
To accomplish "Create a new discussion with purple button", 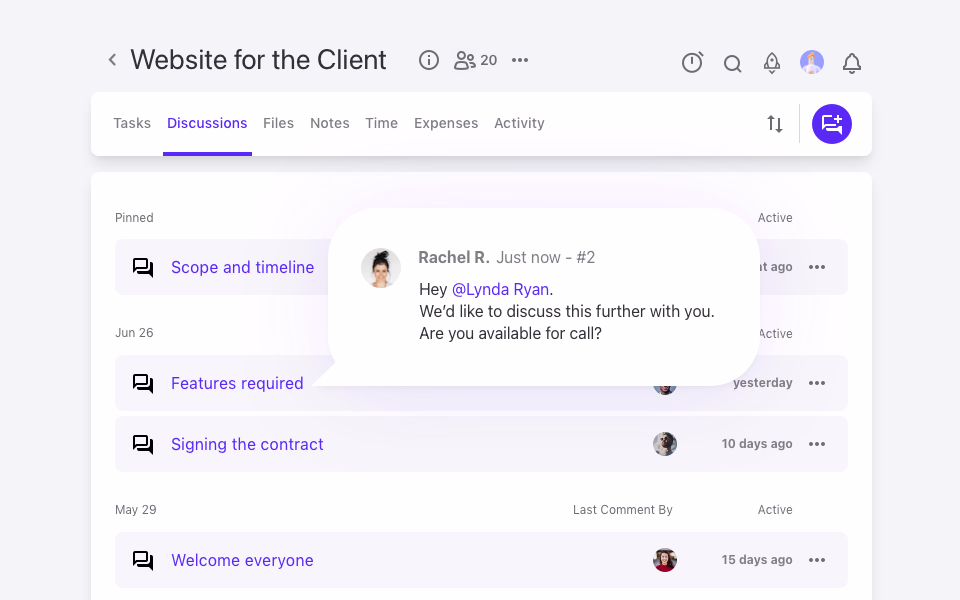I will 831,124.
